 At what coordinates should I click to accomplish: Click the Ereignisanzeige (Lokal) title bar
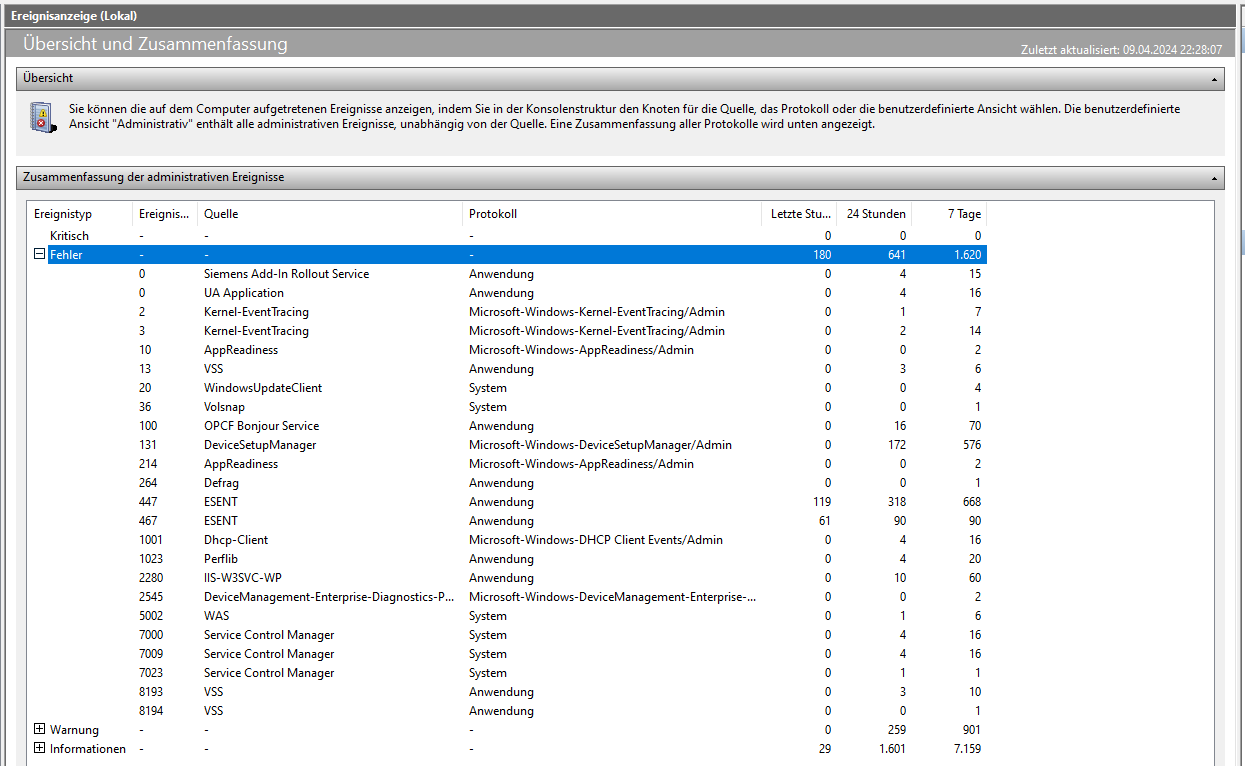[622, 16]
